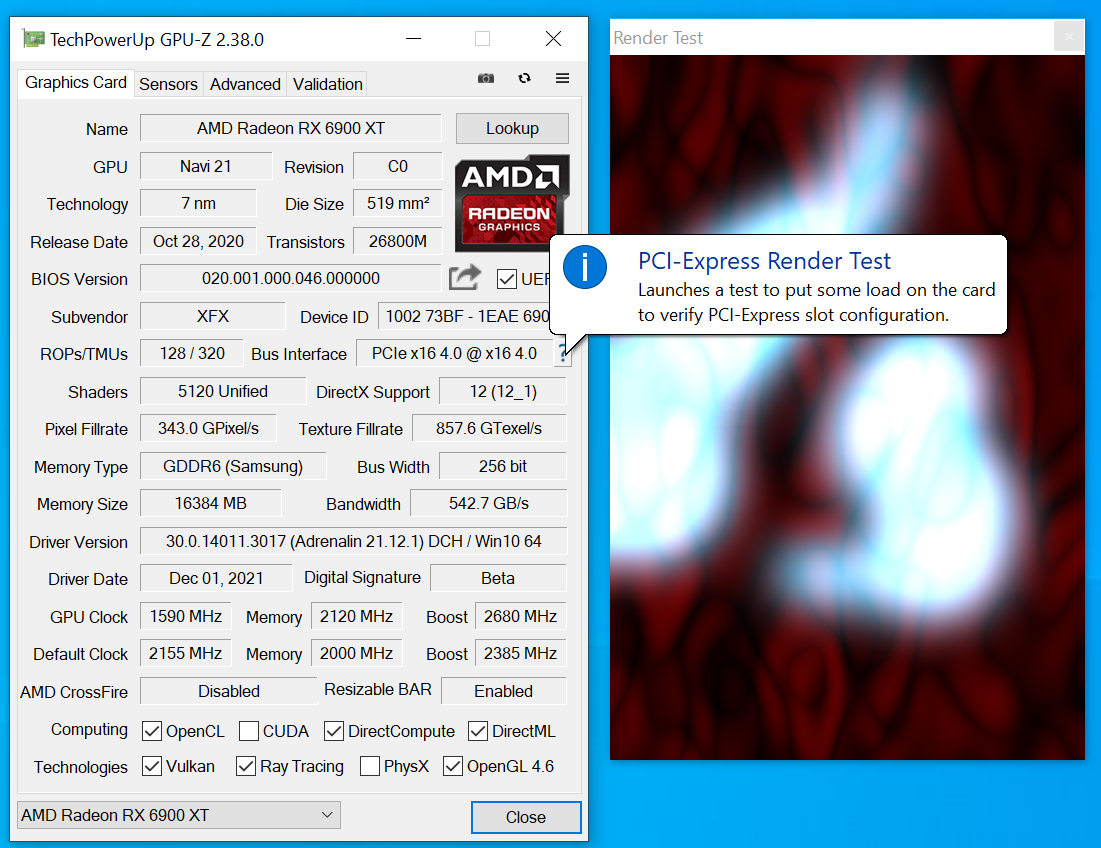Click the AMD Radeon Graphics logo

coord(512,203)
